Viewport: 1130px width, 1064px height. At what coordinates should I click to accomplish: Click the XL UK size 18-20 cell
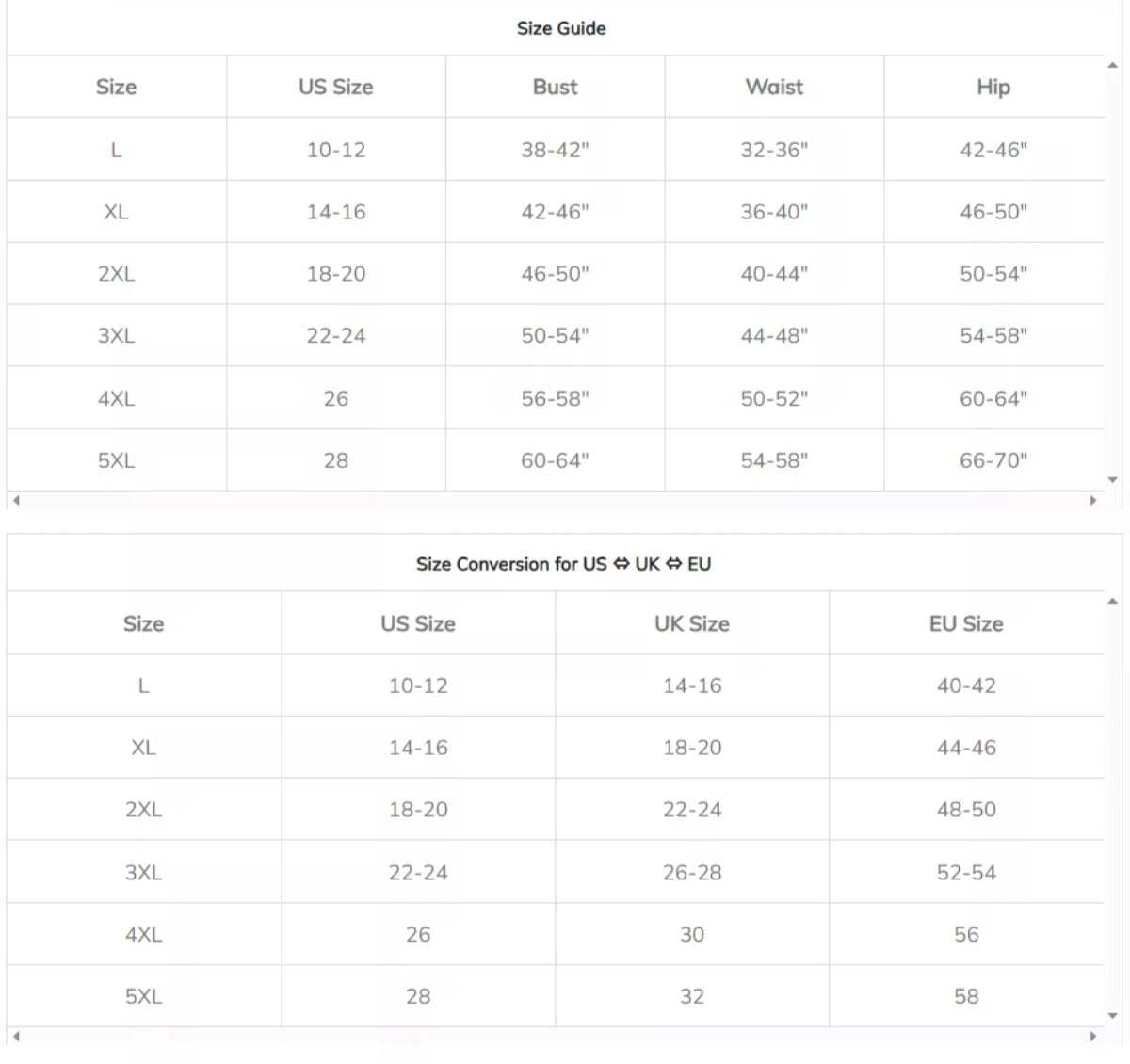click(692, 748)
